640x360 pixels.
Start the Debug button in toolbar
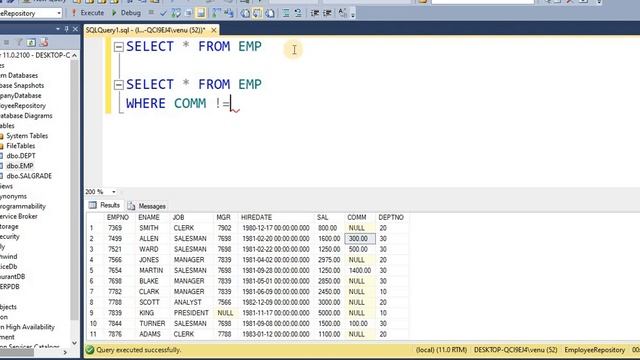126,13
